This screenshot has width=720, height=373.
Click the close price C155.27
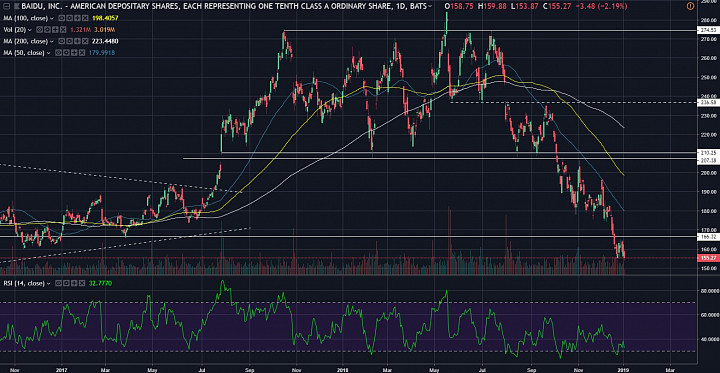pyautogui.click(x=557, y=6)
